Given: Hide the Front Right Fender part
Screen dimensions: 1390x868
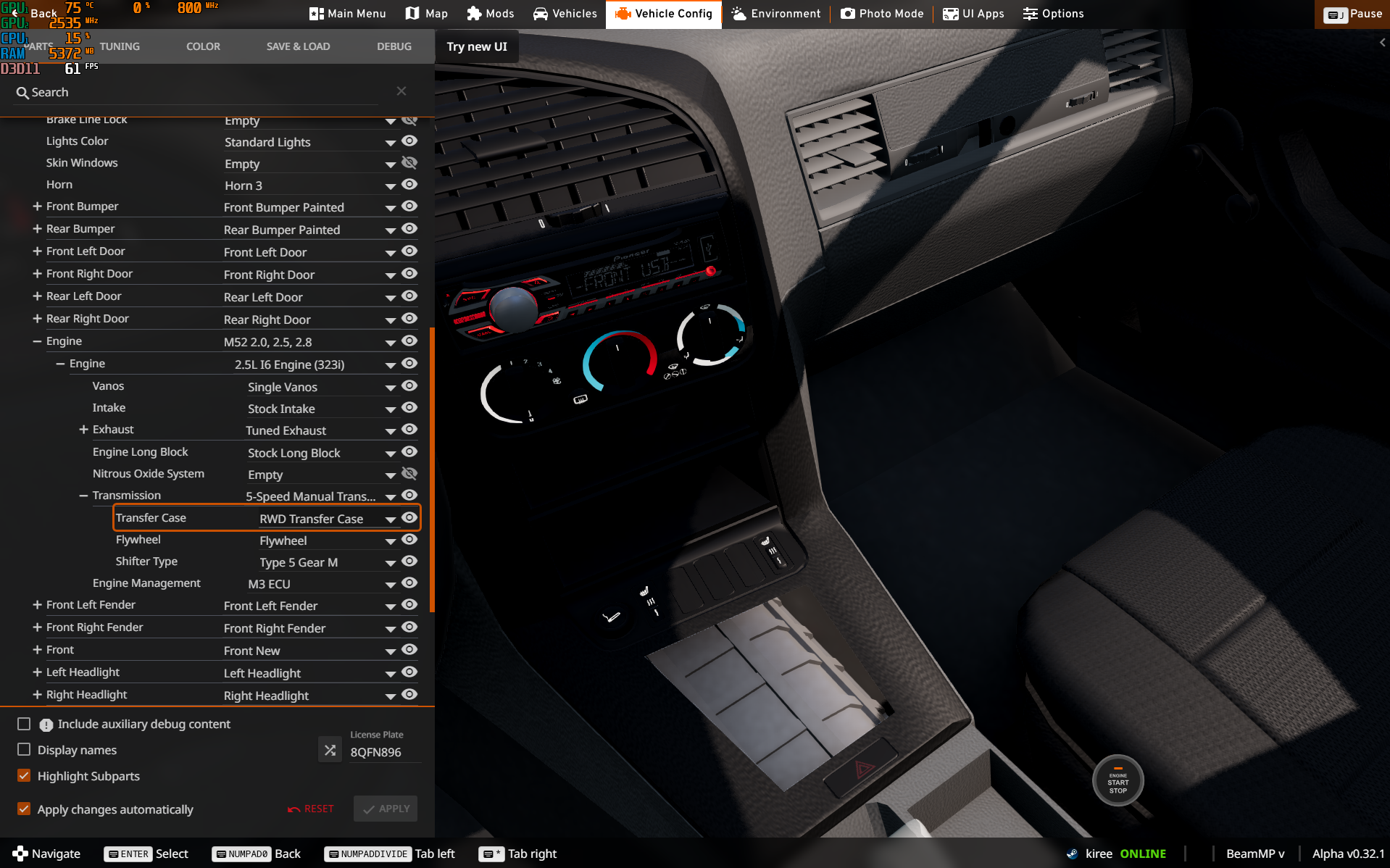Looking at the screenshot, I should pos(409,627).
